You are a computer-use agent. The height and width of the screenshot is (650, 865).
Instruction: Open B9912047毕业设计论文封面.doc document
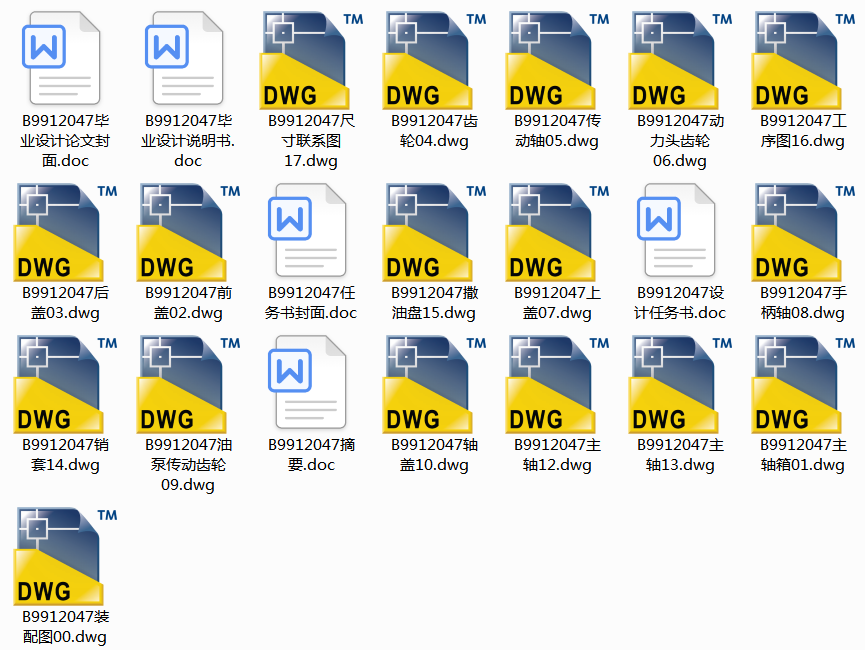tap(61, 58)
